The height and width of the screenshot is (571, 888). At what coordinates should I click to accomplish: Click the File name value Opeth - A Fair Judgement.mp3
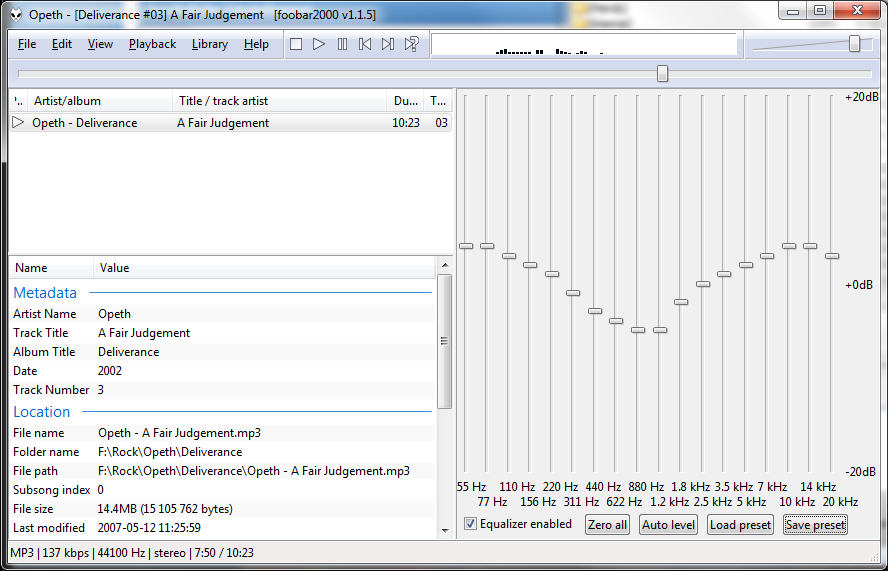coord(180,433)
